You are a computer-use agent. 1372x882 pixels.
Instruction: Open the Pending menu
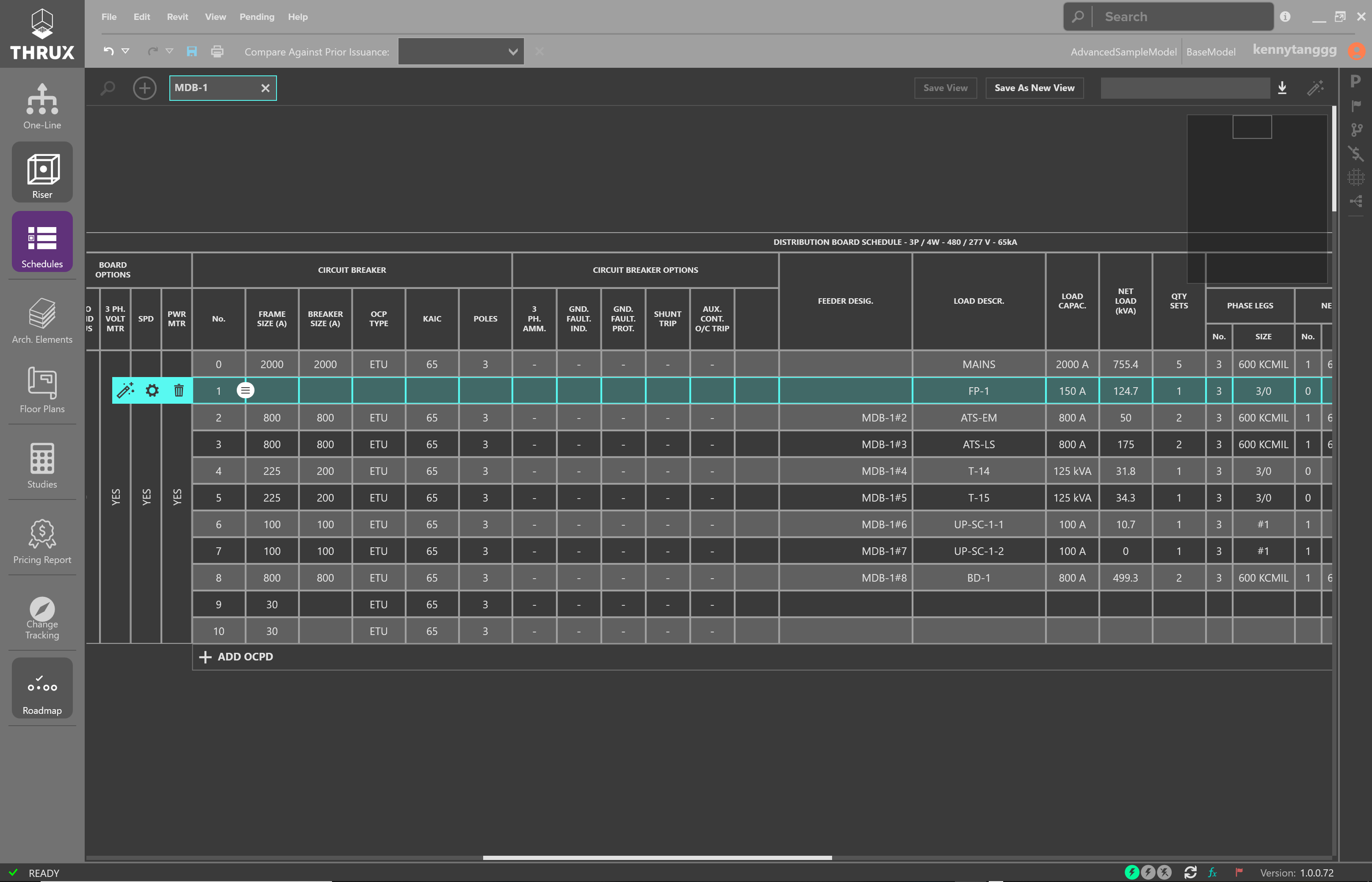tap(257, 17)
